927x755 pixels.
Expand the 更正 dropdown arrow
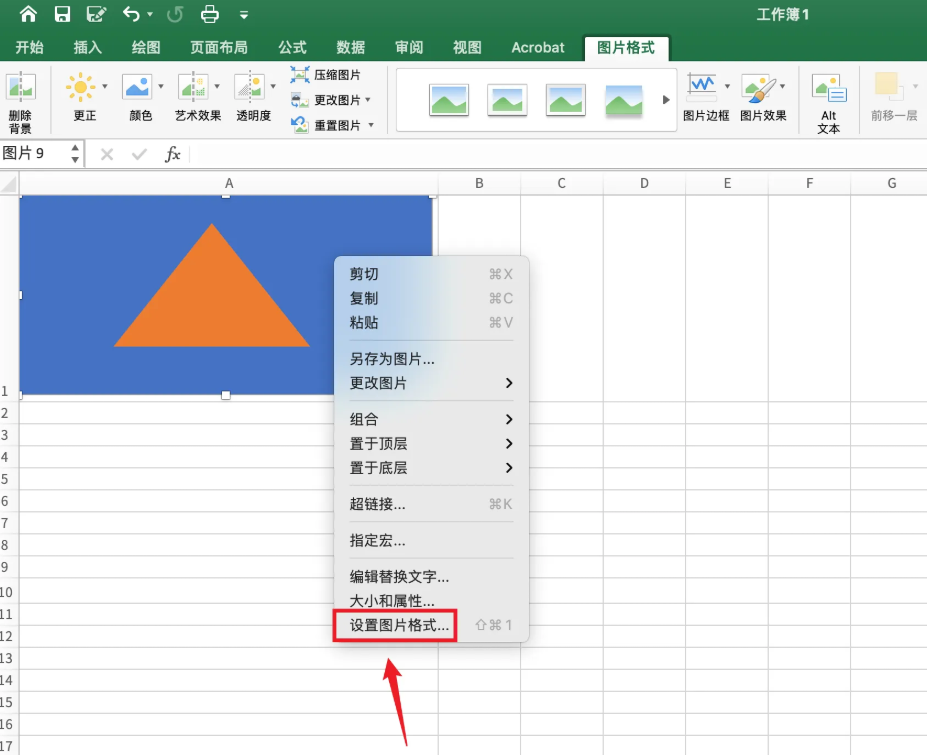pyautogui.click(x=105, y=86)
